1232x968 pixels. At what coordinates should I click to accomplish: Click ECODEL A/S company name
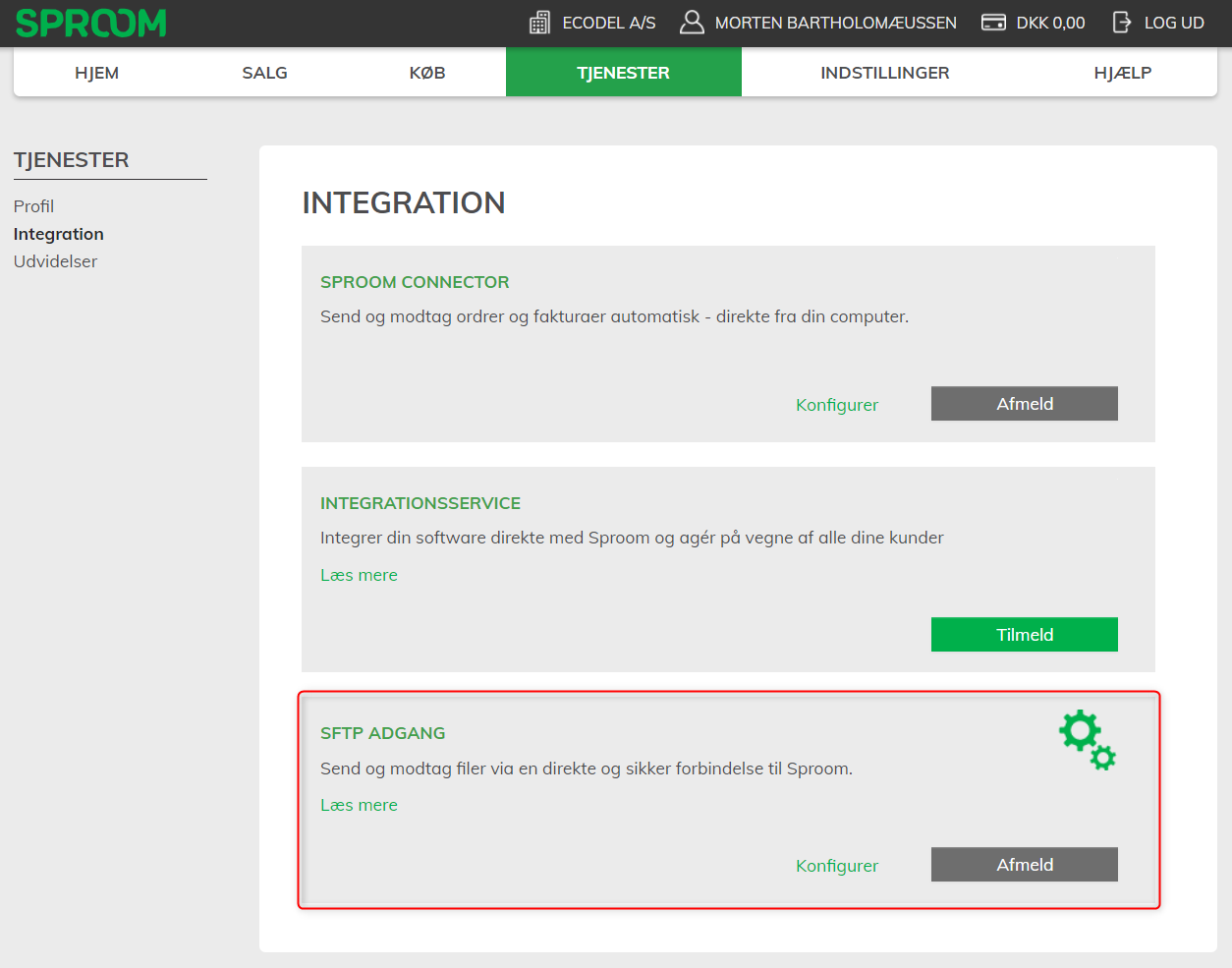click(x=609, y=23)
